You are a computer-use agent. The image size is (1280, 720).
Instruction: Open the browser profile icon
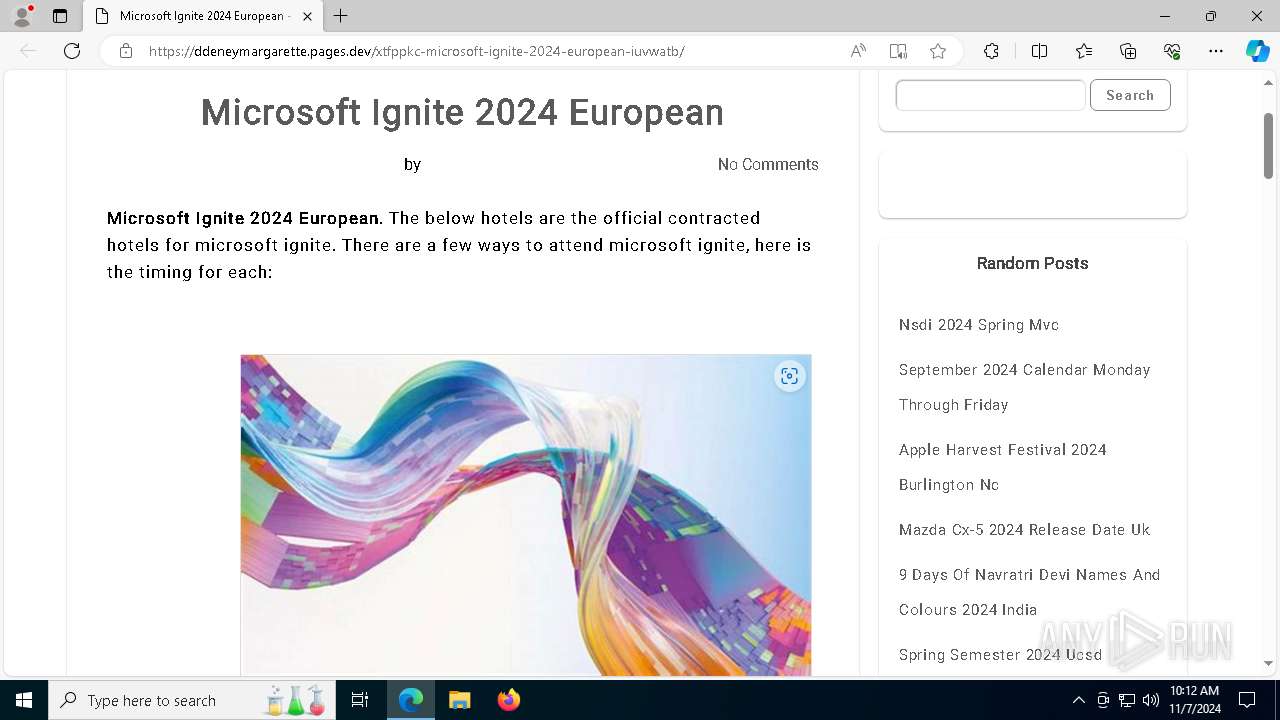[22, 16]
